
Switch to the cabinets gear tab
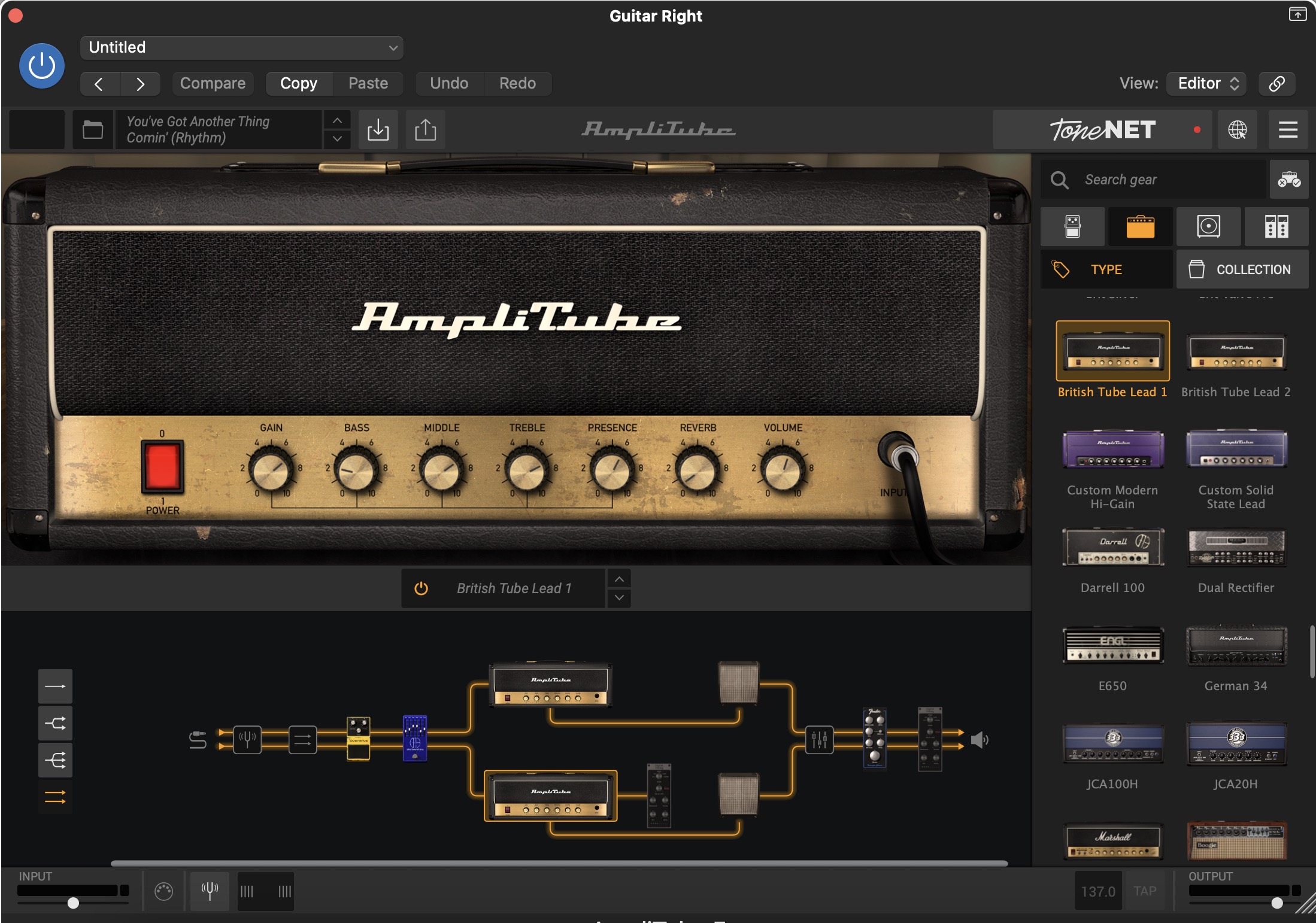click(1209, 227)
